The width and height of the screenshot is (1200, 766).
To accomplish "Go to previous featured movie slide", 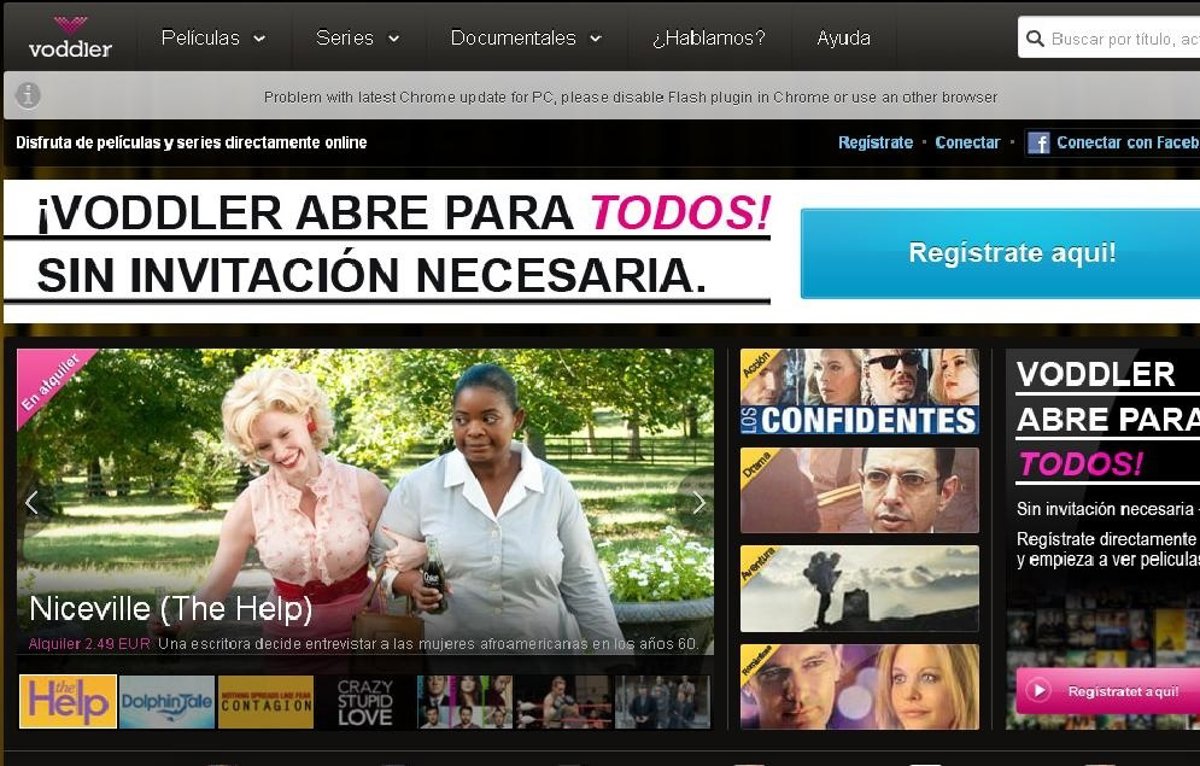I will coord(32,502).
